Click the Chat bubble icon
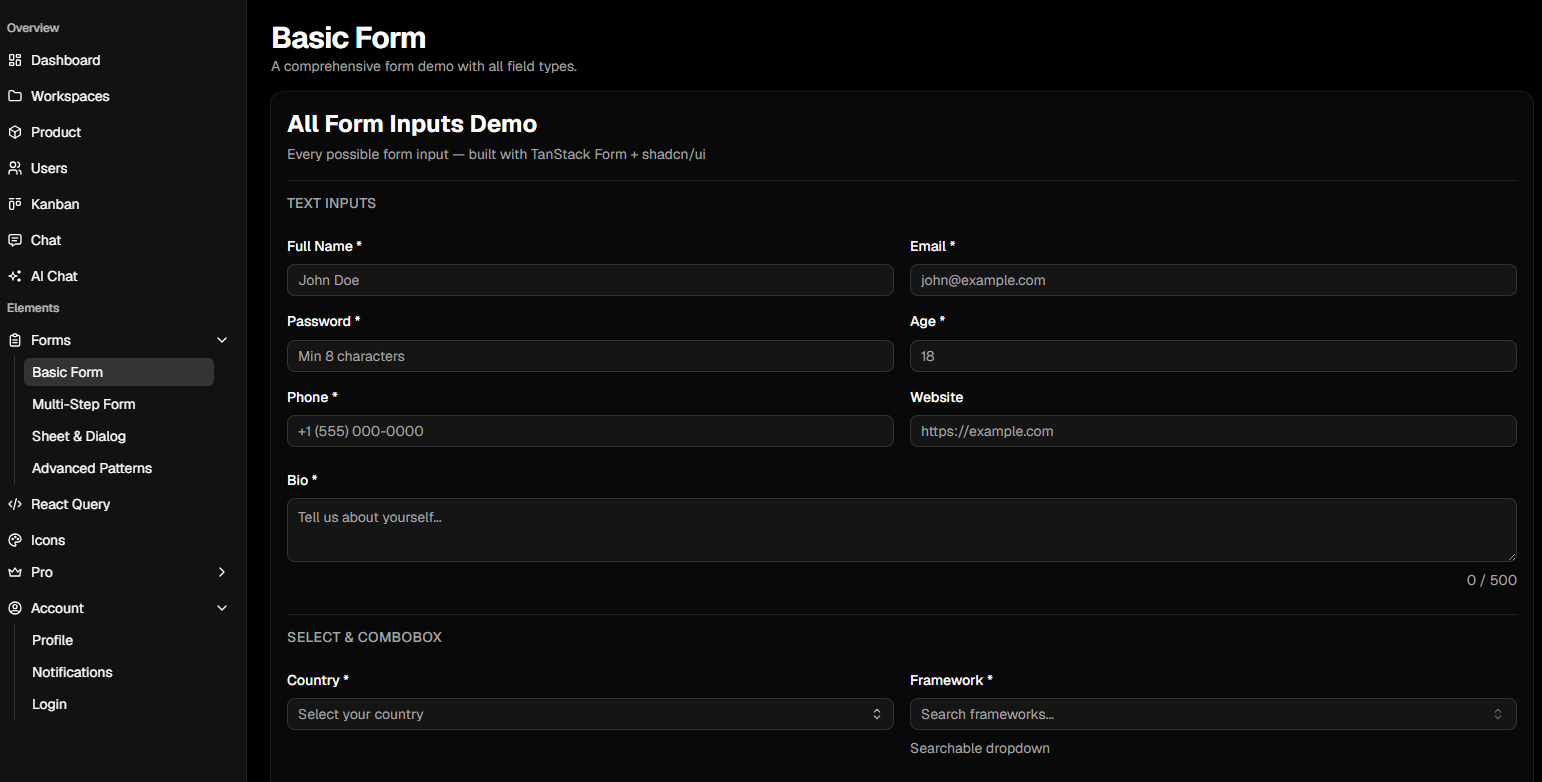 pos(15,240)
